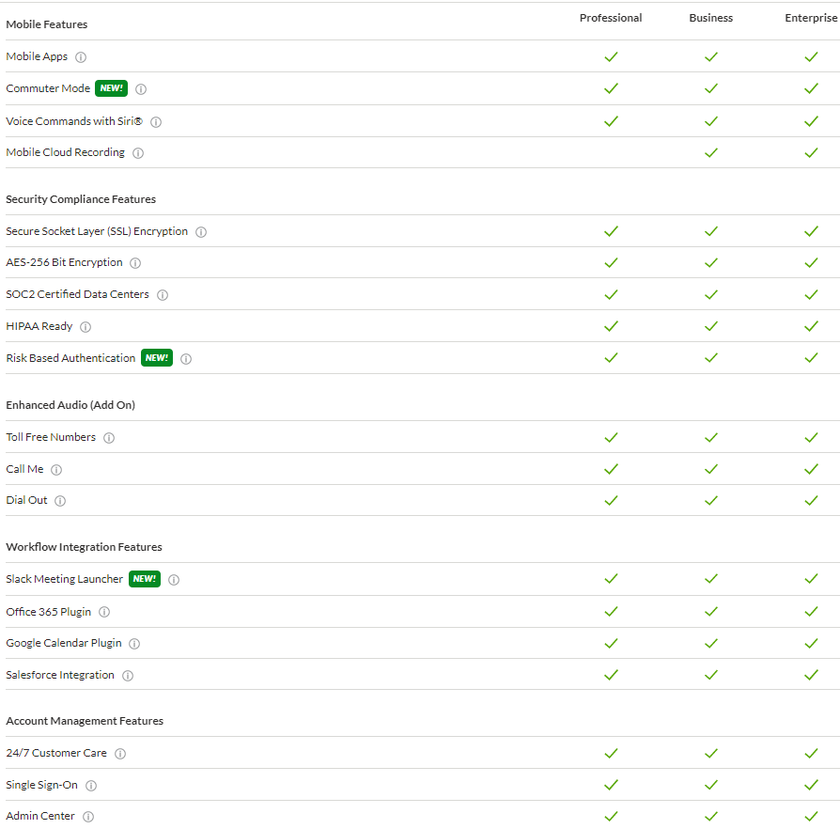Viewport: 840px width, 829px height.
Task: Click the Enterprise plan column header
Action: [x=810, y=18]
